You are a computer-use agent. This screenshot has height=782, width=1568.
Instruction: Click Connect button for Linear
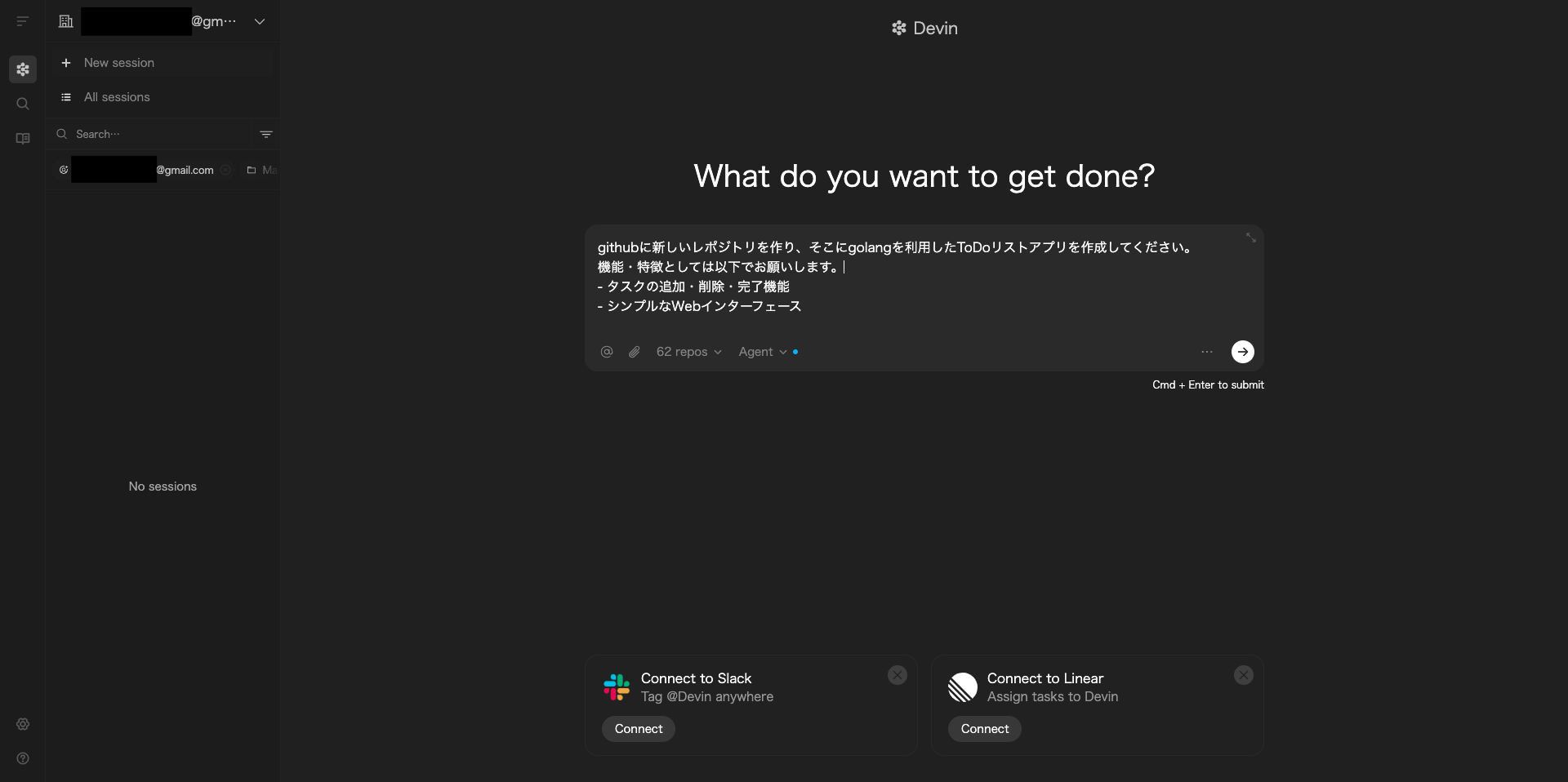(x=984, y=729)
